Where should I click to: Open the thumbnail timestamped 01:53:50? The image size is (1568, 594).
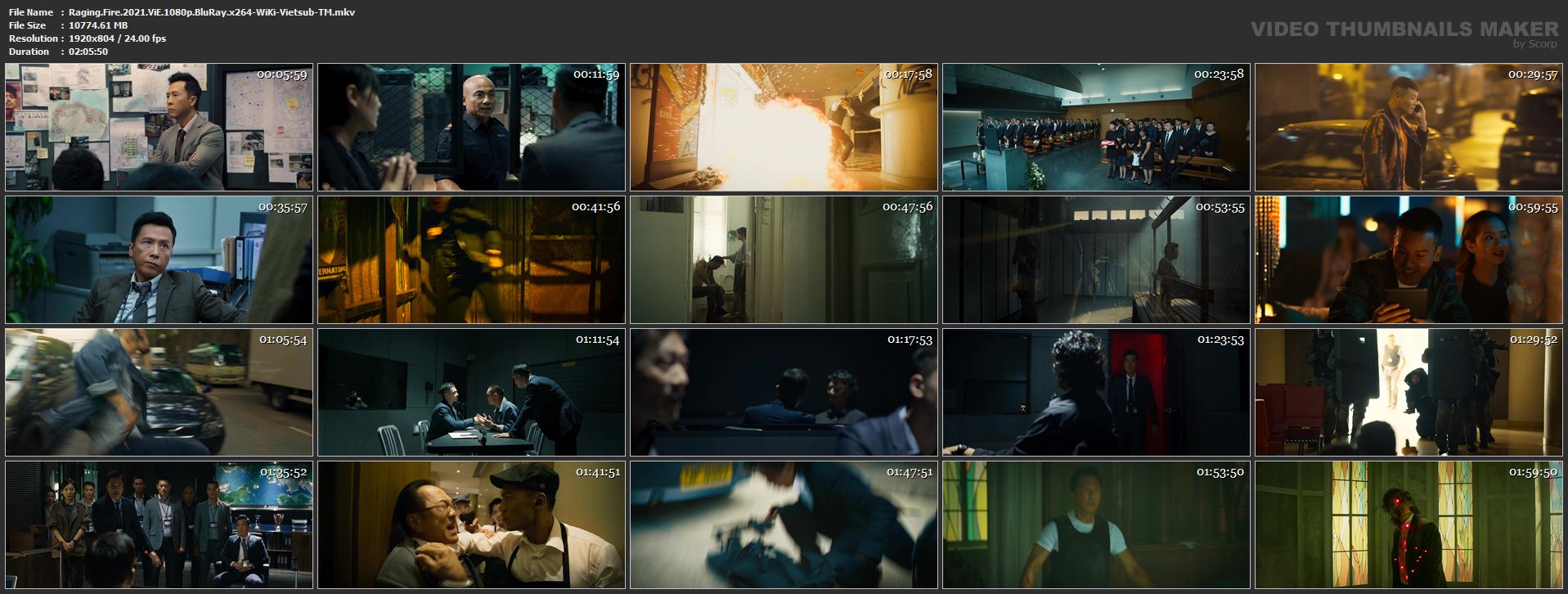click(1096, 524)
